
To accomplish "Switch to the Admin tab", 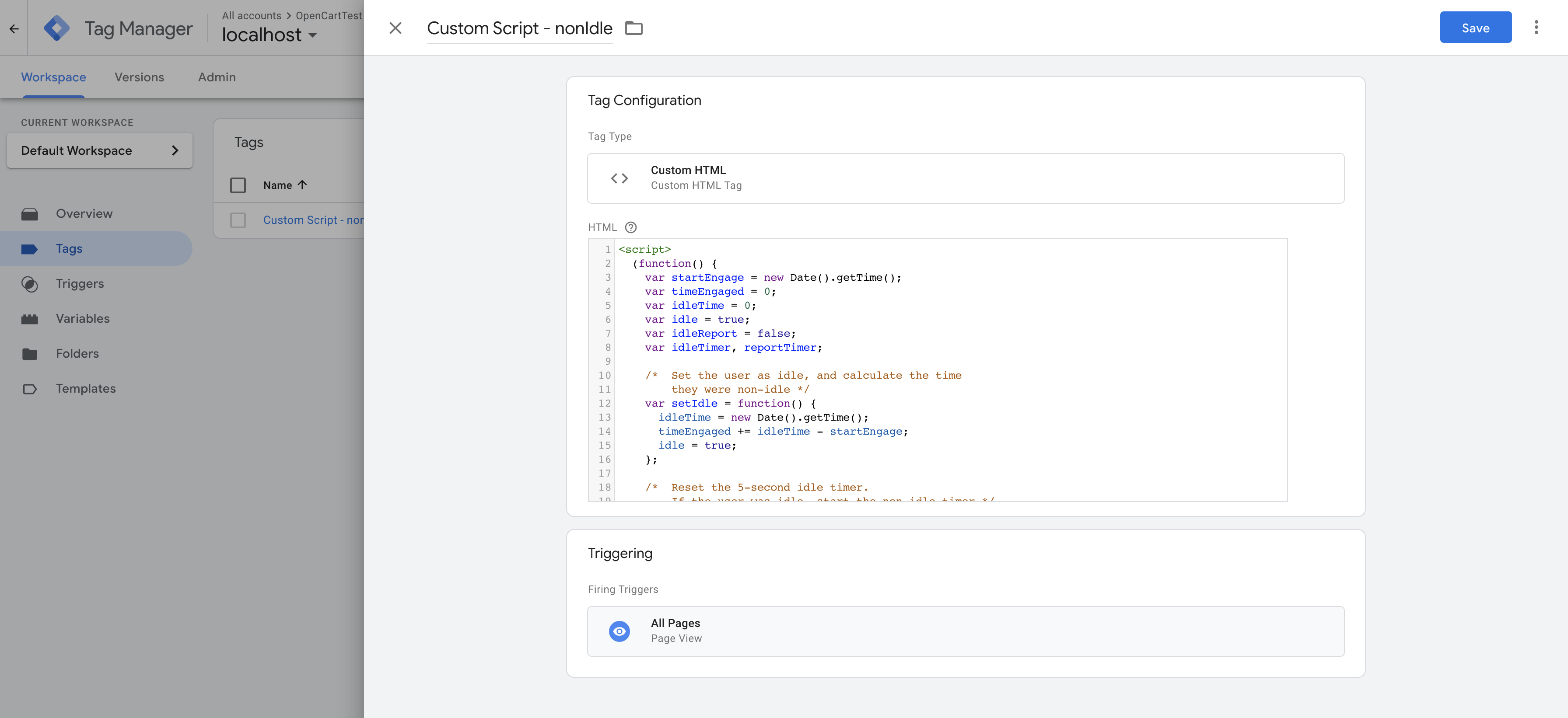I will (x=217, y=77).
